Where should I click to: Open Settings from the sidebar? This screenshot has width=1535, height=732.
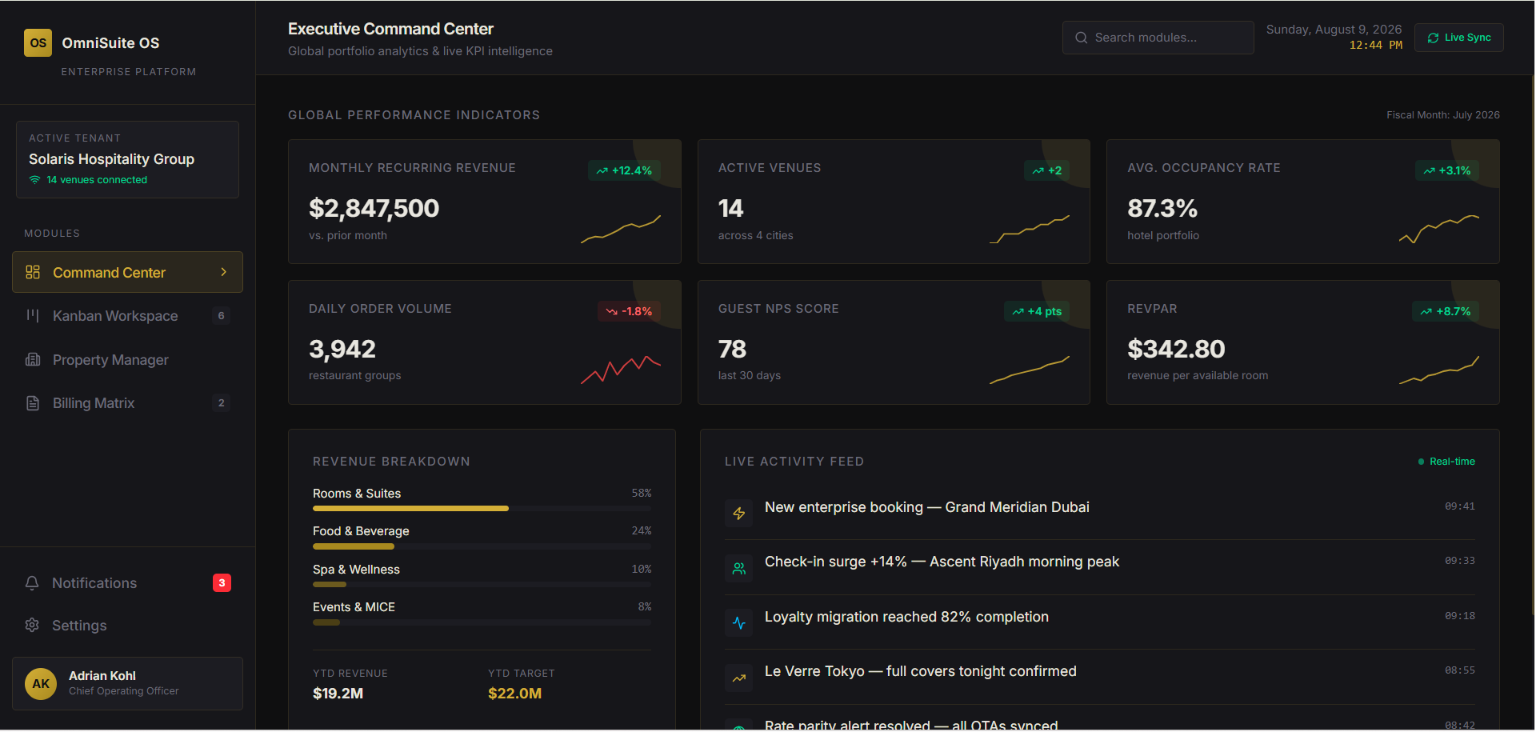[x=127, y=625]
